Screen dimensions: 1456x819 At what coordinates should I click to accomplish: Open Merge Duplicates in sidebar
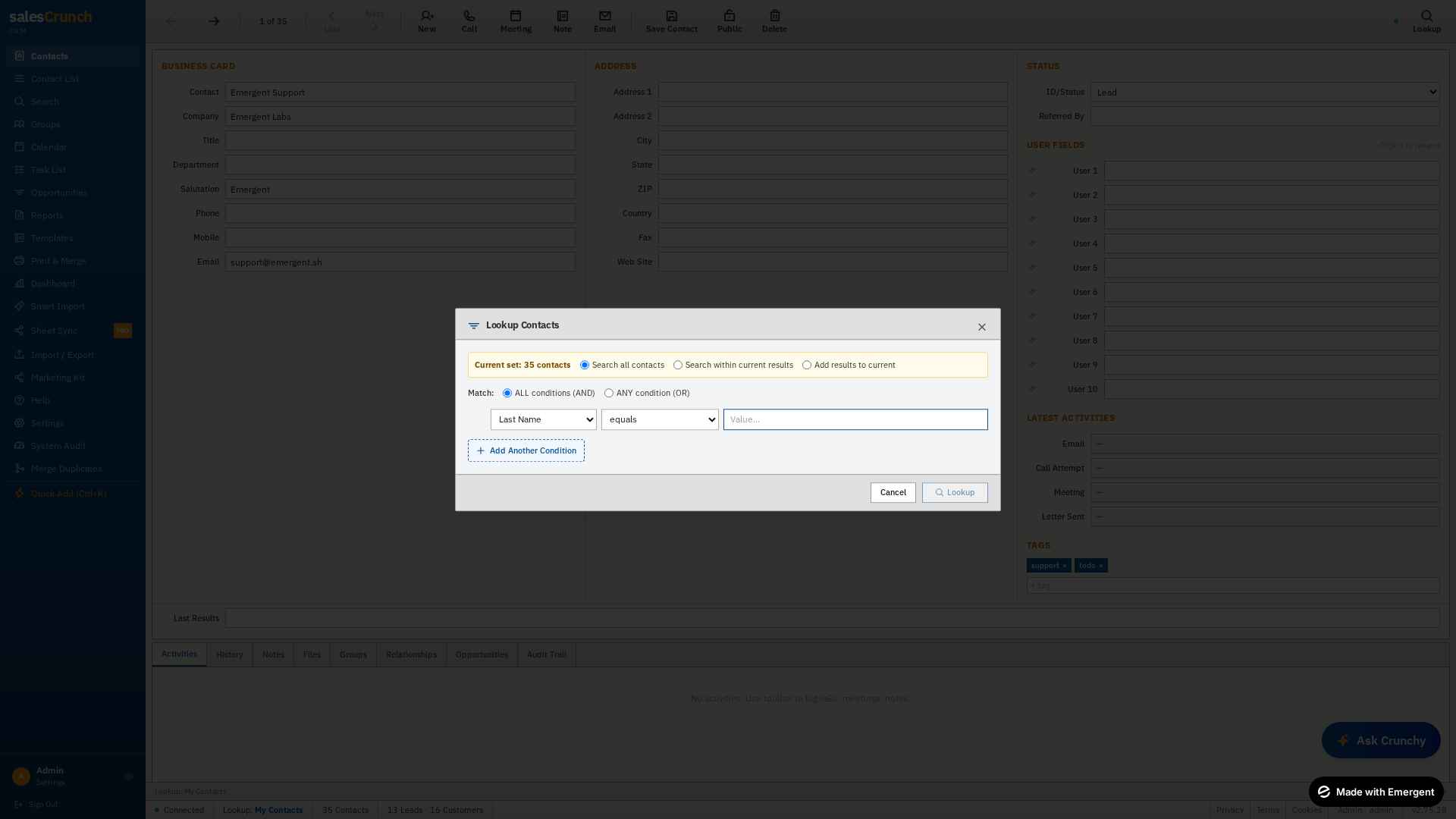tap(73, 469)
